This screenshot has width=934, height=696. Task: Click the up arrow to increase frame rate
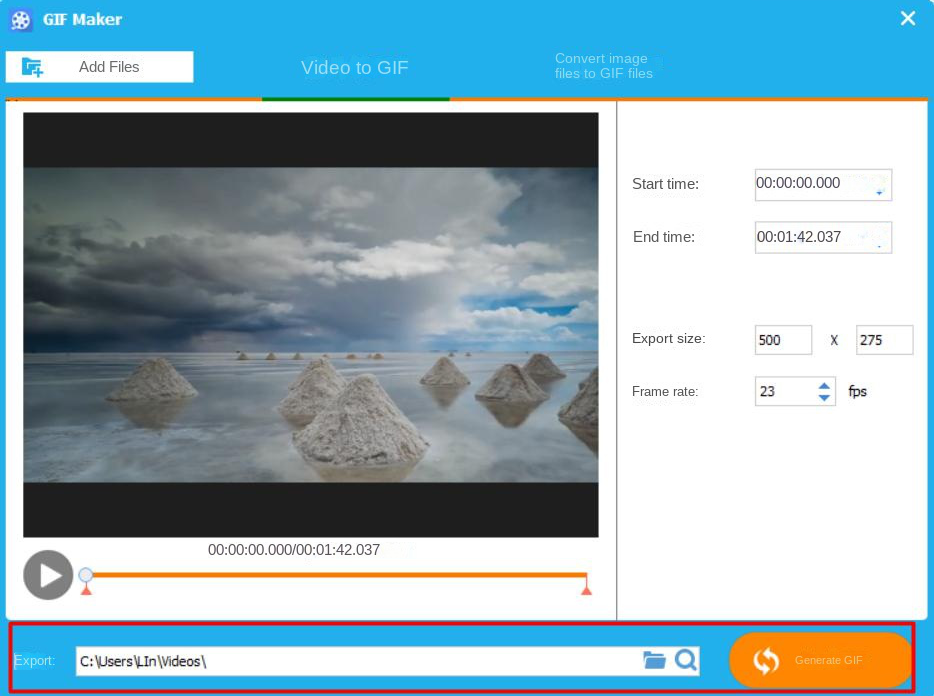click(823, 385)
